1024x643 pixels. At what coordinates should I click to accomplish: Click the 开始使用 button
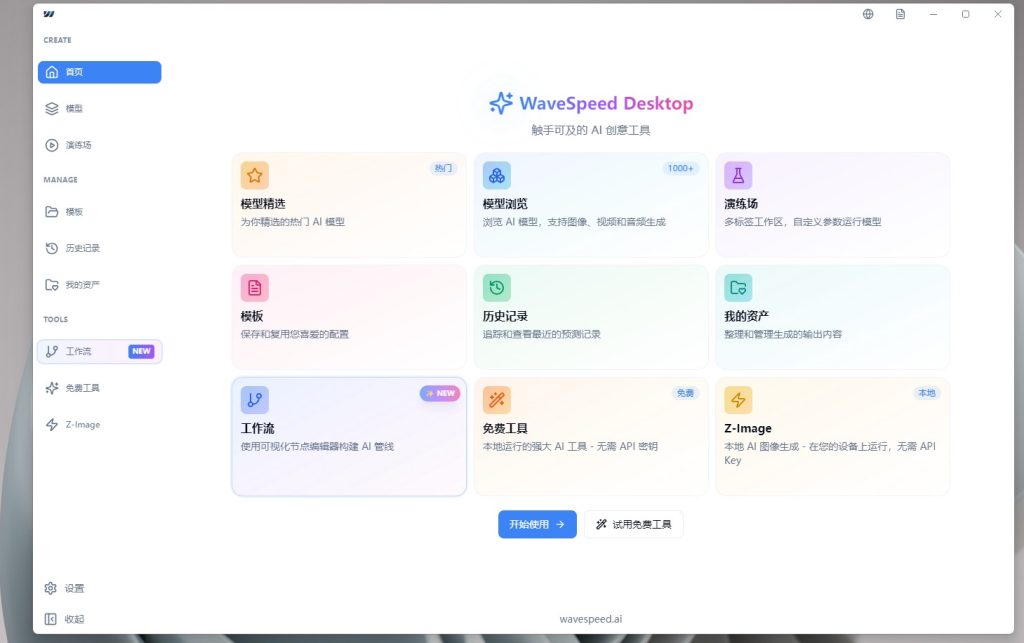537,524
